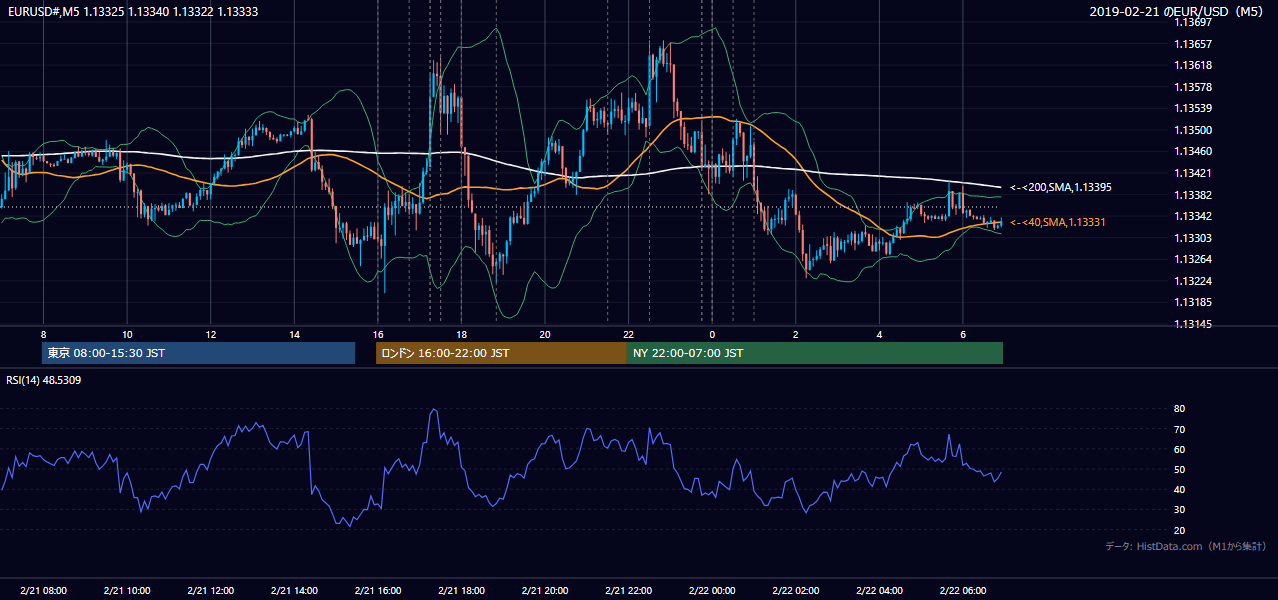This screenshot has height=600, width=1278.
Task: Click the bottom time label 2/21 20:00
Action: click(x=545, y=591)
